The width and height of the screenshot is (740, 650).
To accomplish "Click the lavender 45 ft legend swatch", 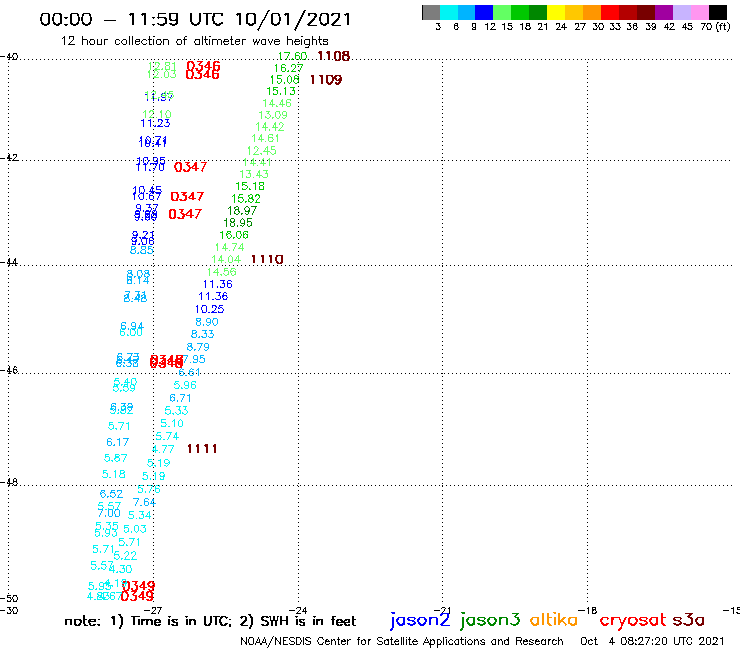I will (682, 12).
